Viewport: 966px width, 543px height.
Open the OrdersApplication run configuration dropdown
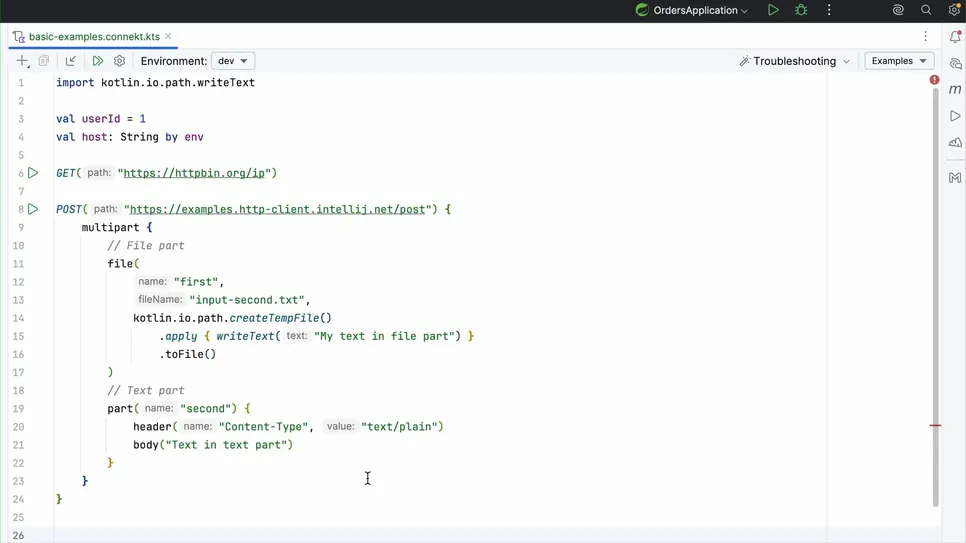692,10
